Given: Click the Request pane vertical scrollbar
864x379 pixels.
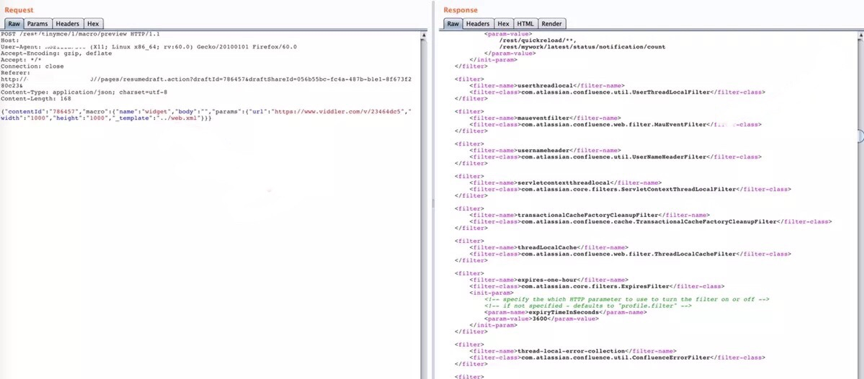Looking at the screenshot, I should pos(424,209).
